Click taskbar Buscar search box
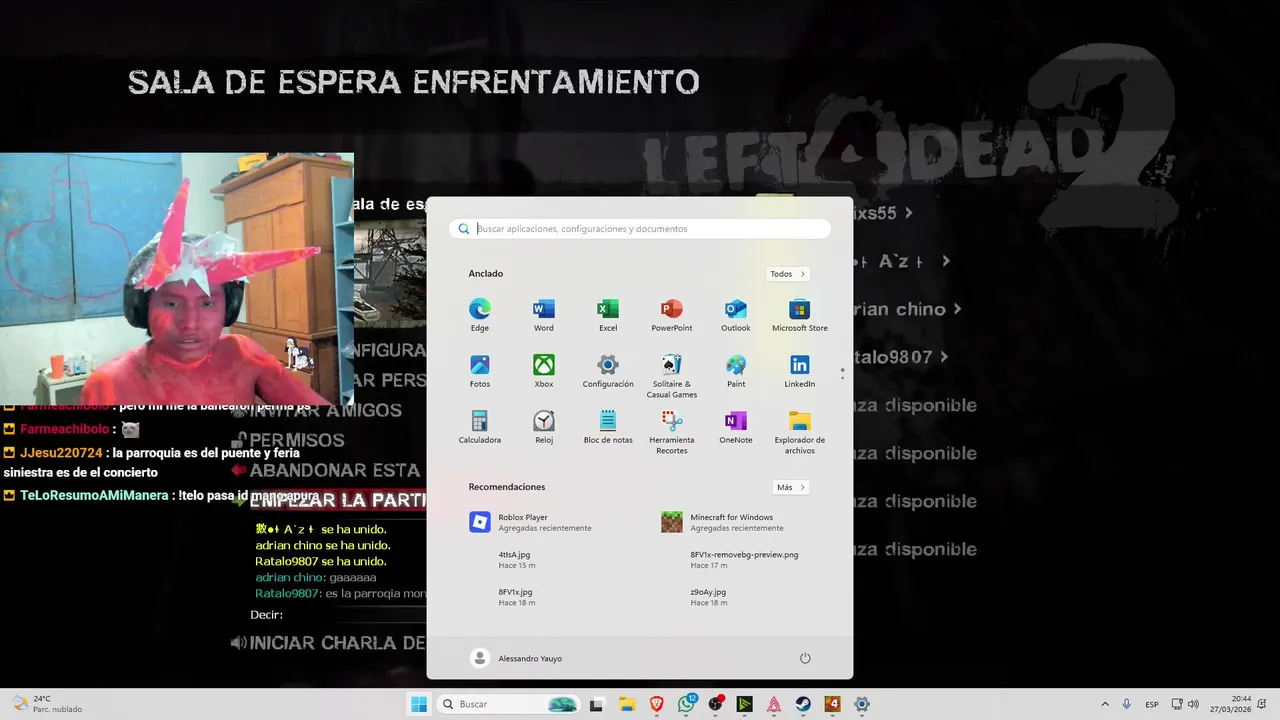Viewport: 1280px width, 720px height. (x=510, y=704)
